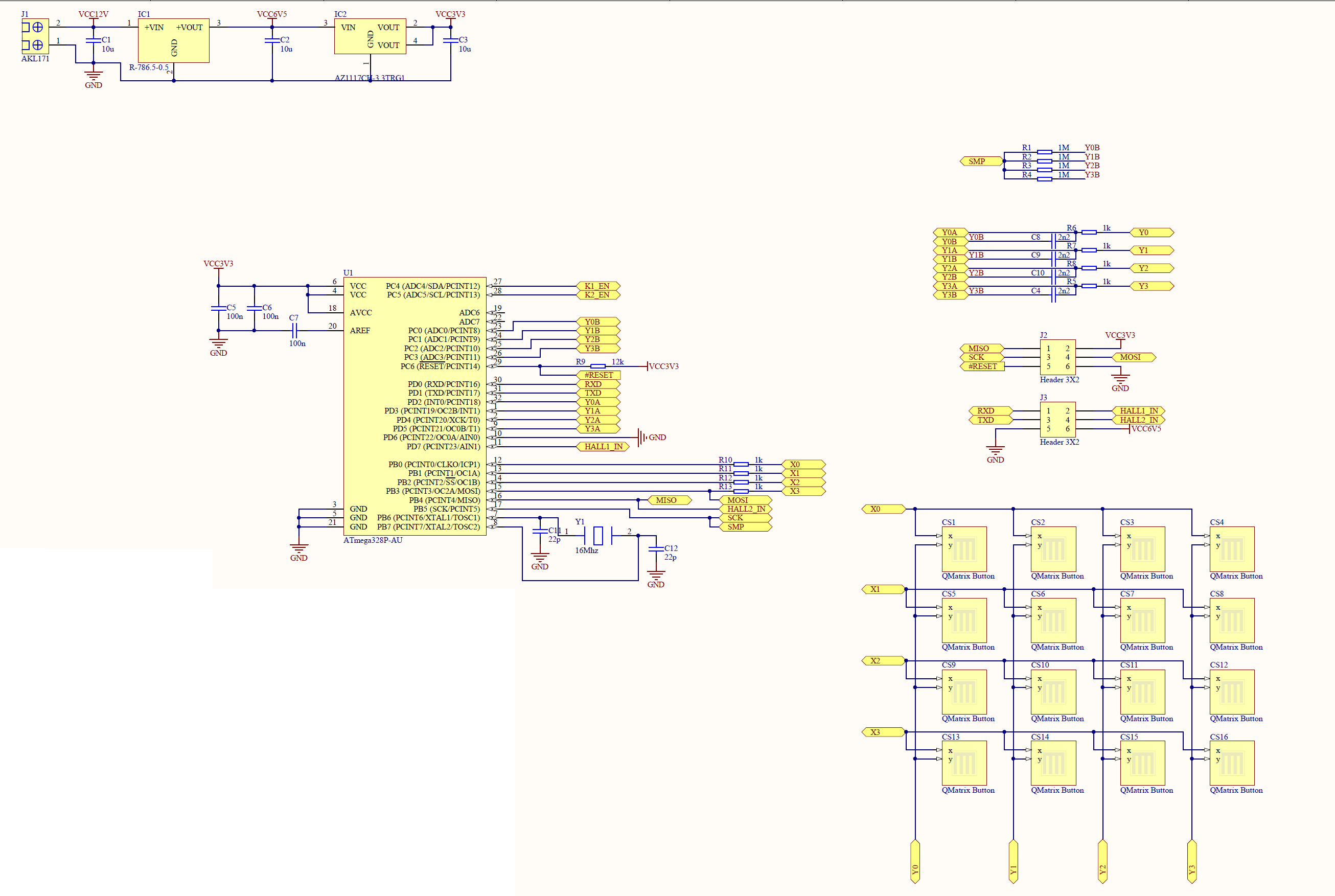Viewport: 1335px width, 896px height.
Task: Click the SMP port beside resistors R1-R4
Action: pyautogui.click(x=980, y=161)
